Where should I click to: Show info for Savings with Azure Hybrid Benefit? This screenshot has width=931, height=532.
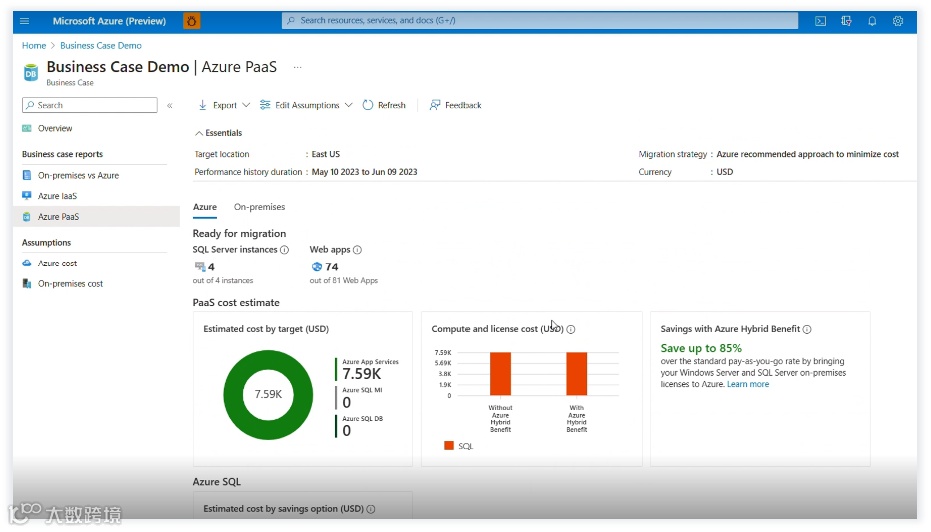tap(807, 330)
